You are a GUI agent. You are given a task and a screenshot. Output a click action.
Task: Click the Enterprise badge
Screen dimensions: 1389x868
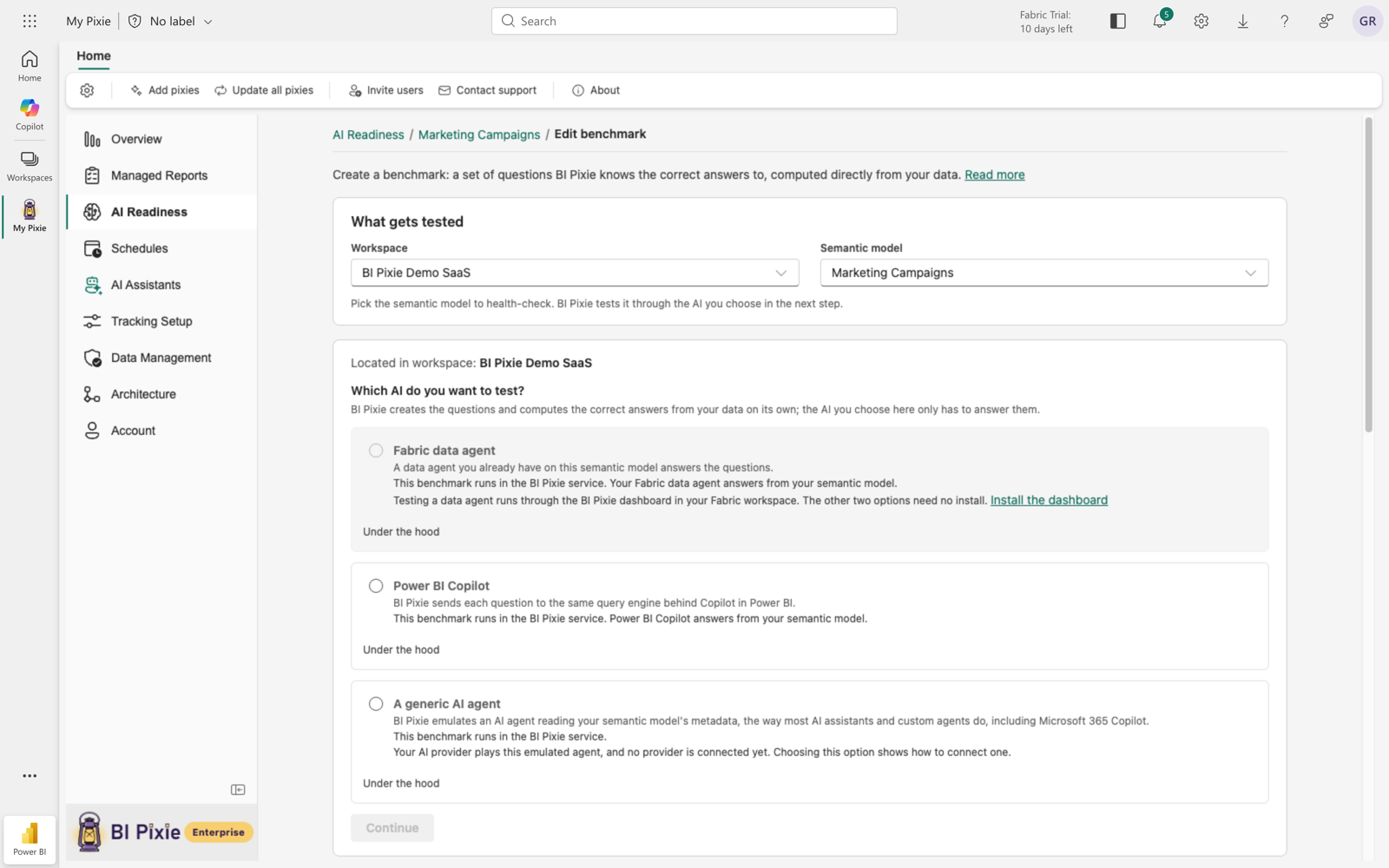(218, 832)
